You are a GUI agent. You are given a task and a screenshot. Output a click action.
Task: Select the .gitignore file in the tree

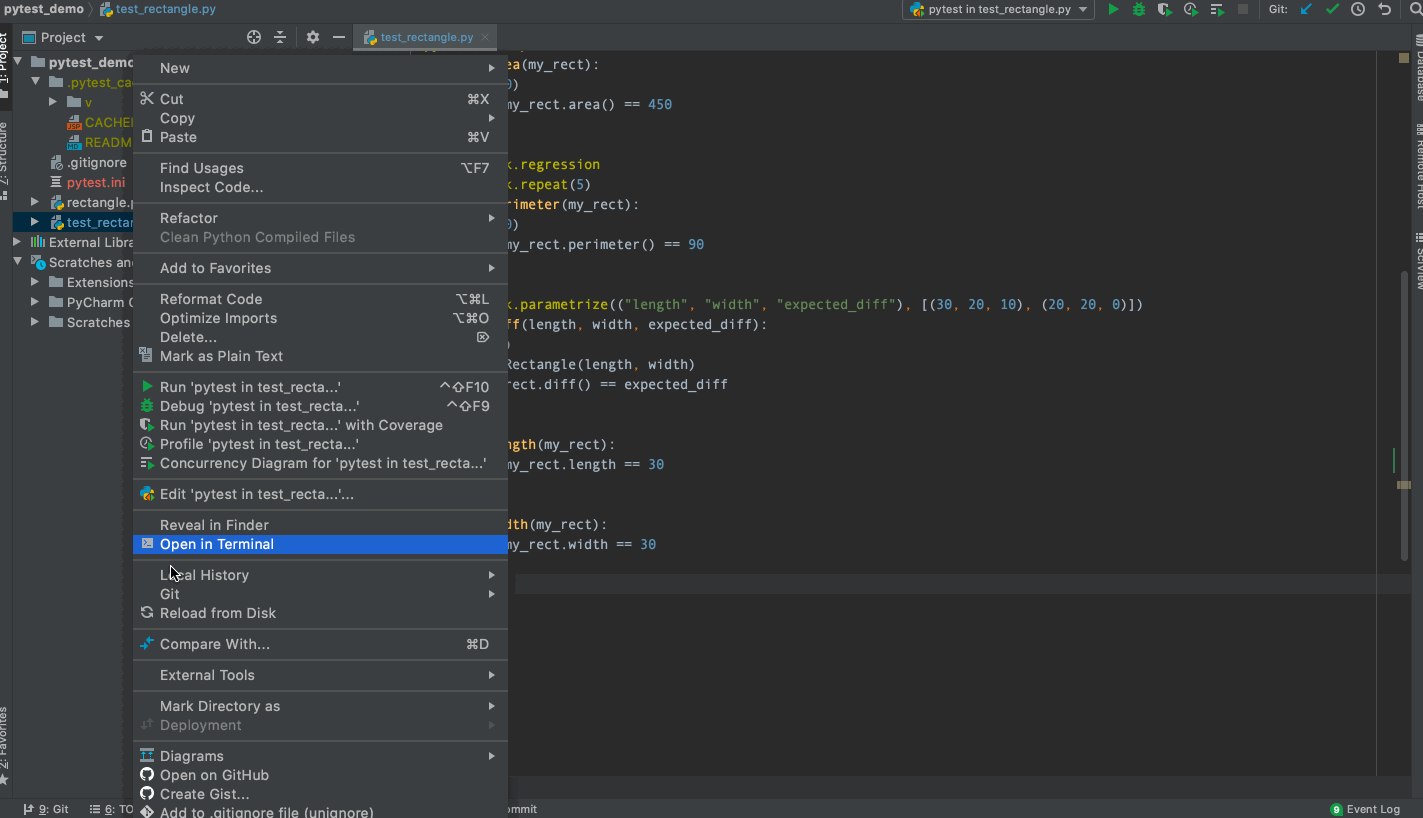[x=96, y=162]
